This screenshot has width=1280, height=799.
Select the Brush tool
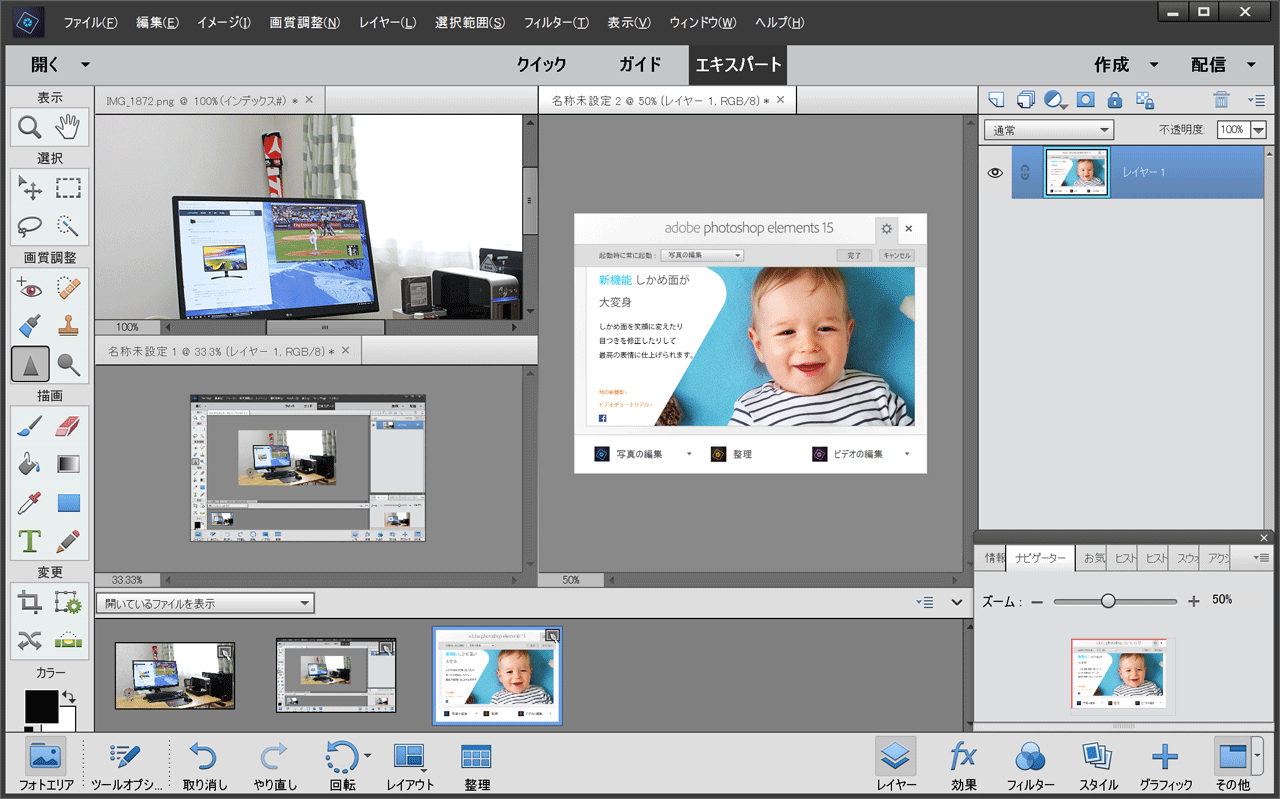pos(30,426)
